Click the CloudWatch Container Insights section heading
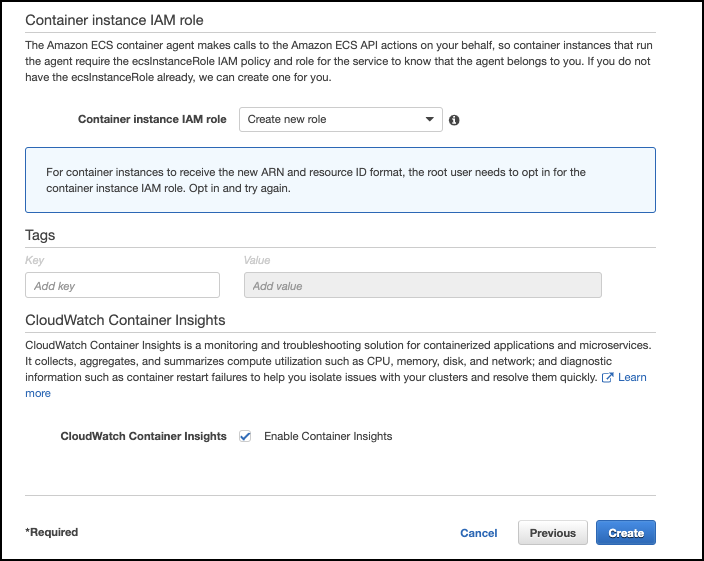704x561 pixels. pyautogui.click(x=125, y=320)
